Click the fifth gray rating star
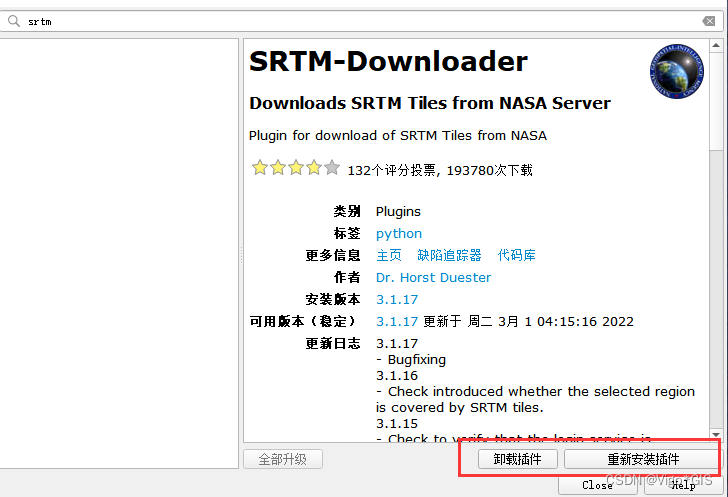 click(x=332, y=167)
